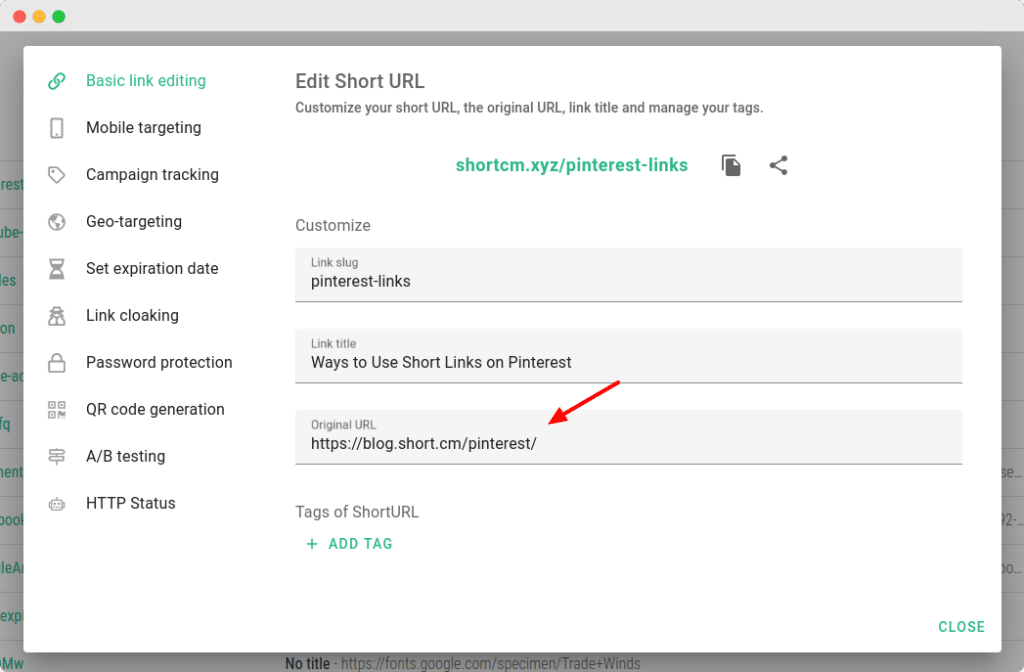Image resolution: width=1024 pixels, height=672 pixels.
Task: Click the Campaign tracking tag icon
Action: pyautogui.click(x=55, y=174)
